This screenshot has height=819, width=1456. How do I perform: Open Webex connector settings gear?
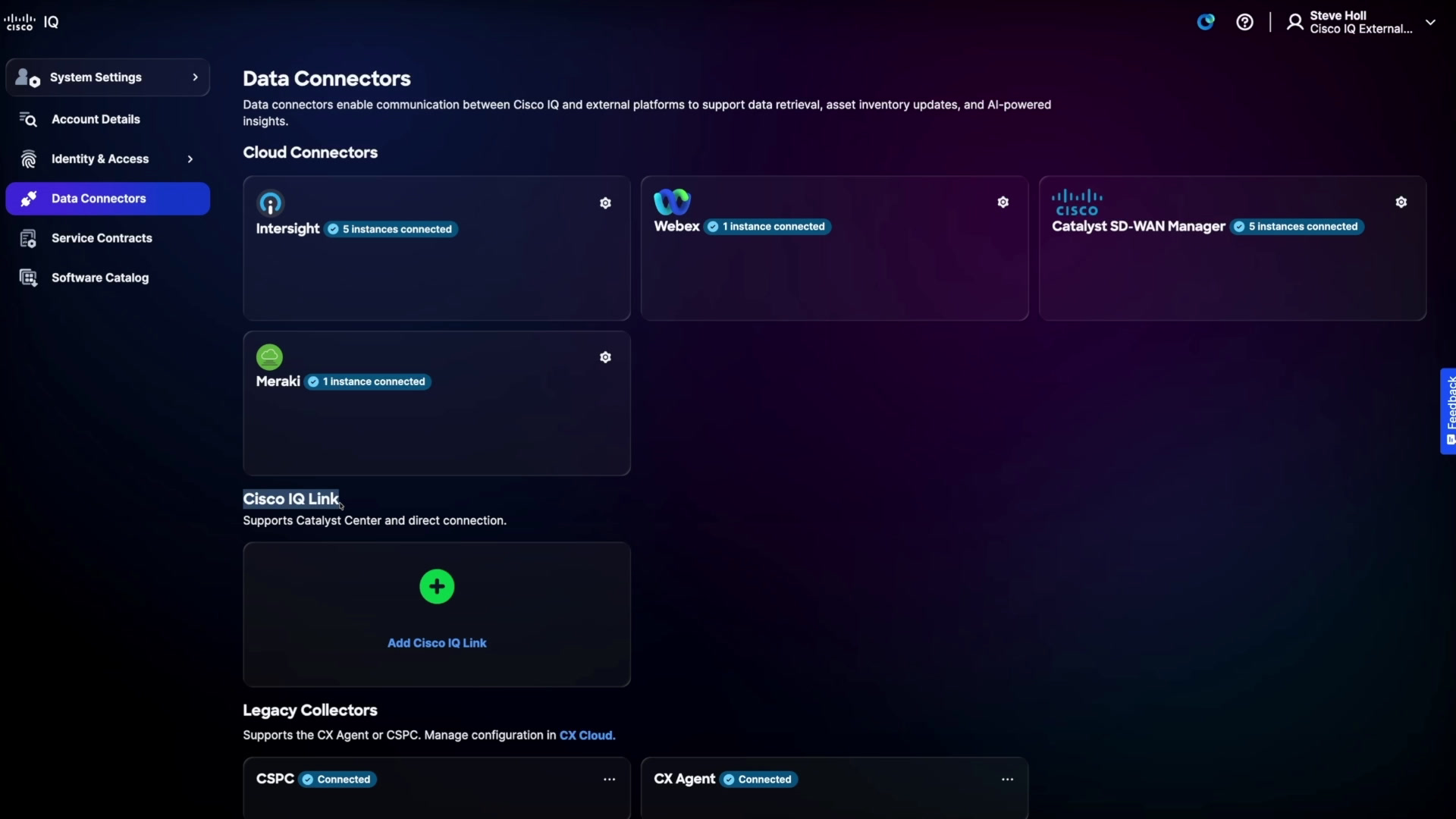click(x=1003, y=202)
